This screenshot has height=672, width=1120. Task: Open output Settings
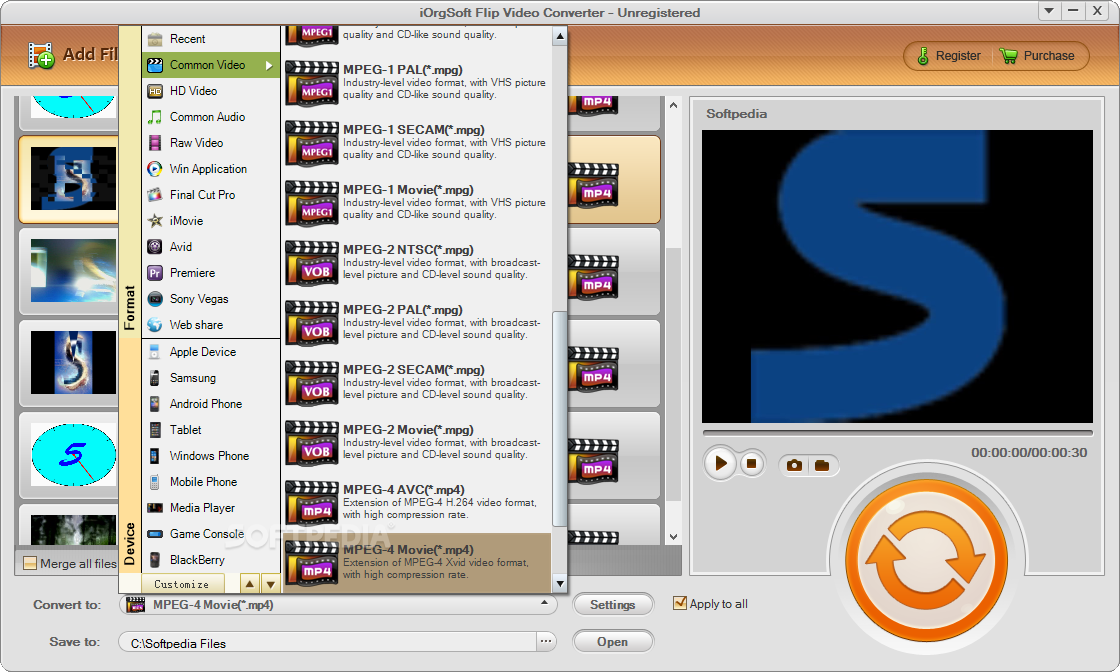pyautogui.click(x=613, y=605)
